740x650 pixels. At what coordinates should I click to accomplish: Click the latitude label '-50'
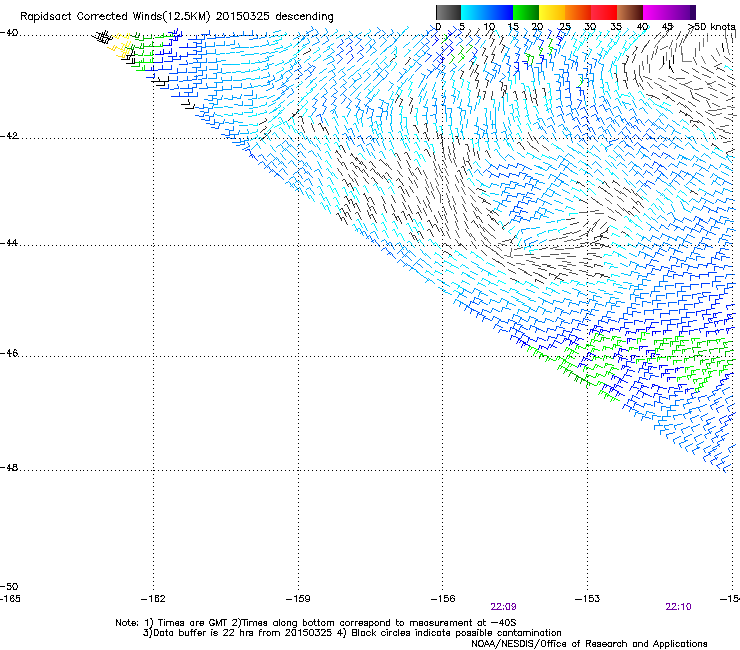9,587
